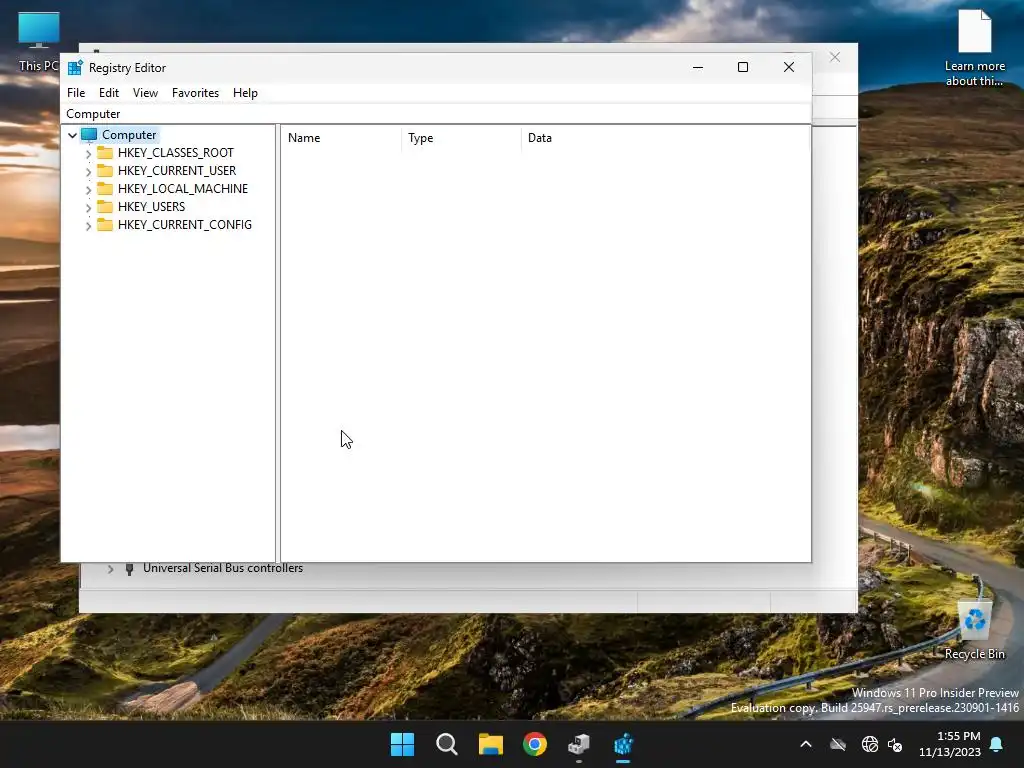Open the Edit menu

point(108,93)
